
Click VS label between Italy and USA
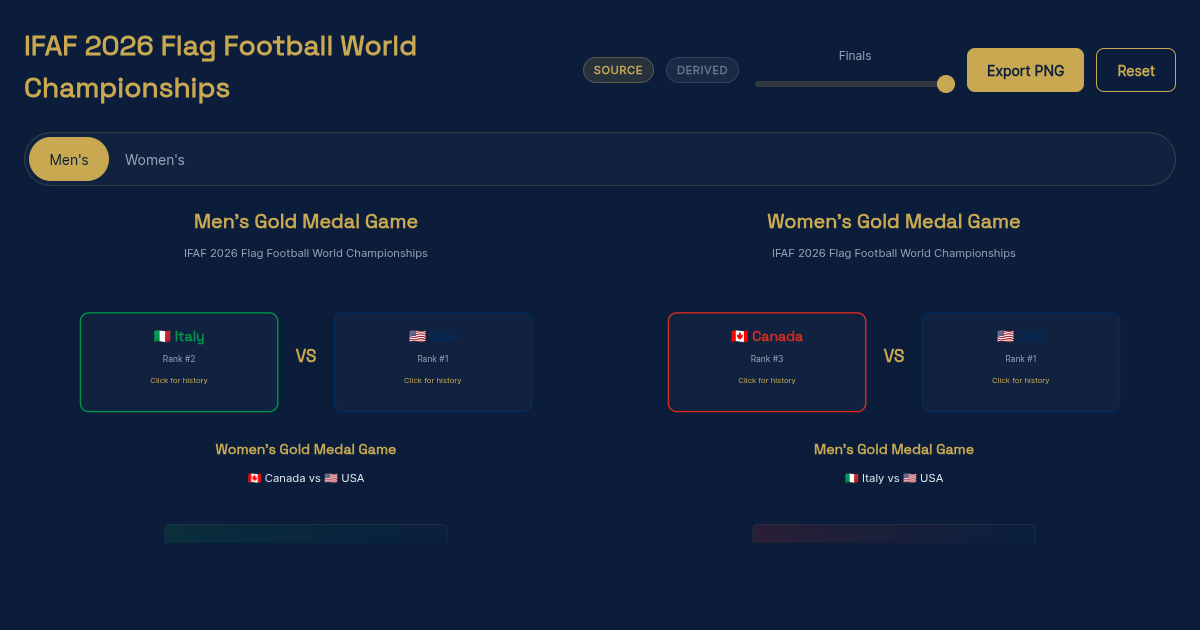(x=306, y=356)
